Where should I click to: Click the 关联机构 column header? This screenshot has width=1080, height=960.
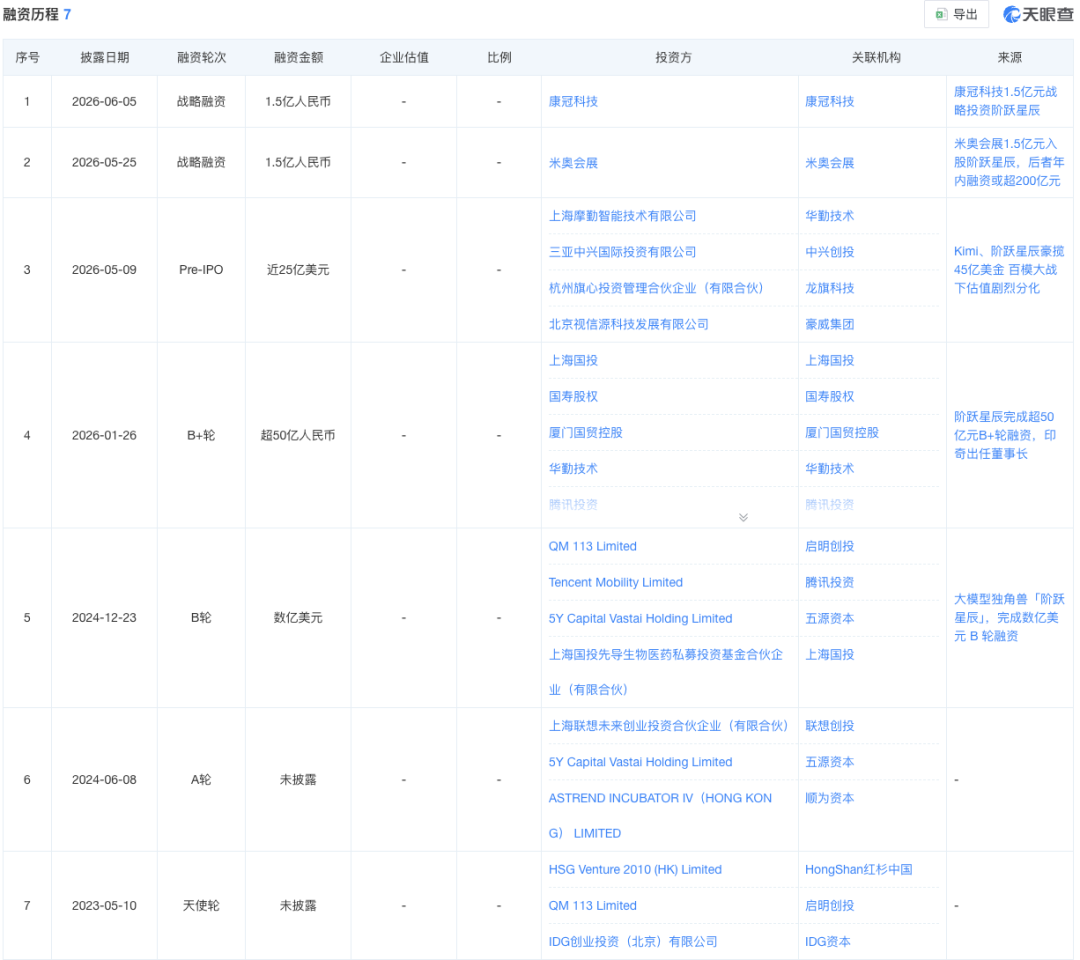pos(875,57)
